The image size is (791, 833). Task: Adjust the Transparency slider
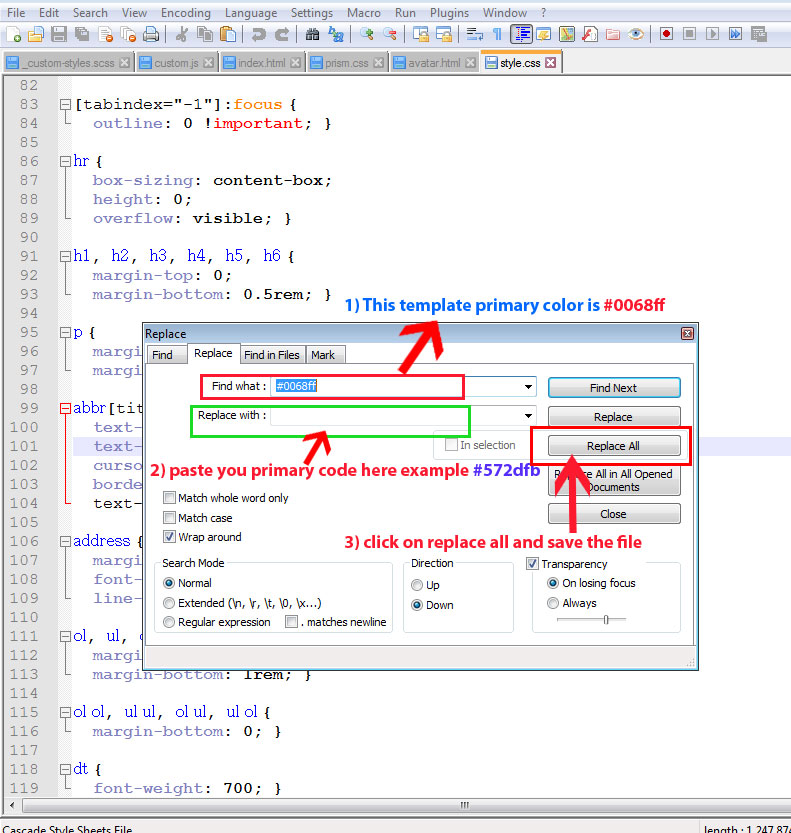tap(606, 620)
